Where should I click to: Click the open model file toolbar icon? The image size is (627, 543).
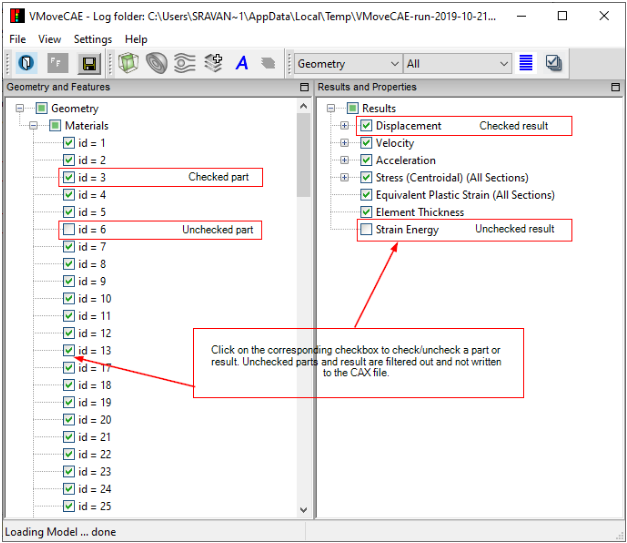(x=26, y=63)
